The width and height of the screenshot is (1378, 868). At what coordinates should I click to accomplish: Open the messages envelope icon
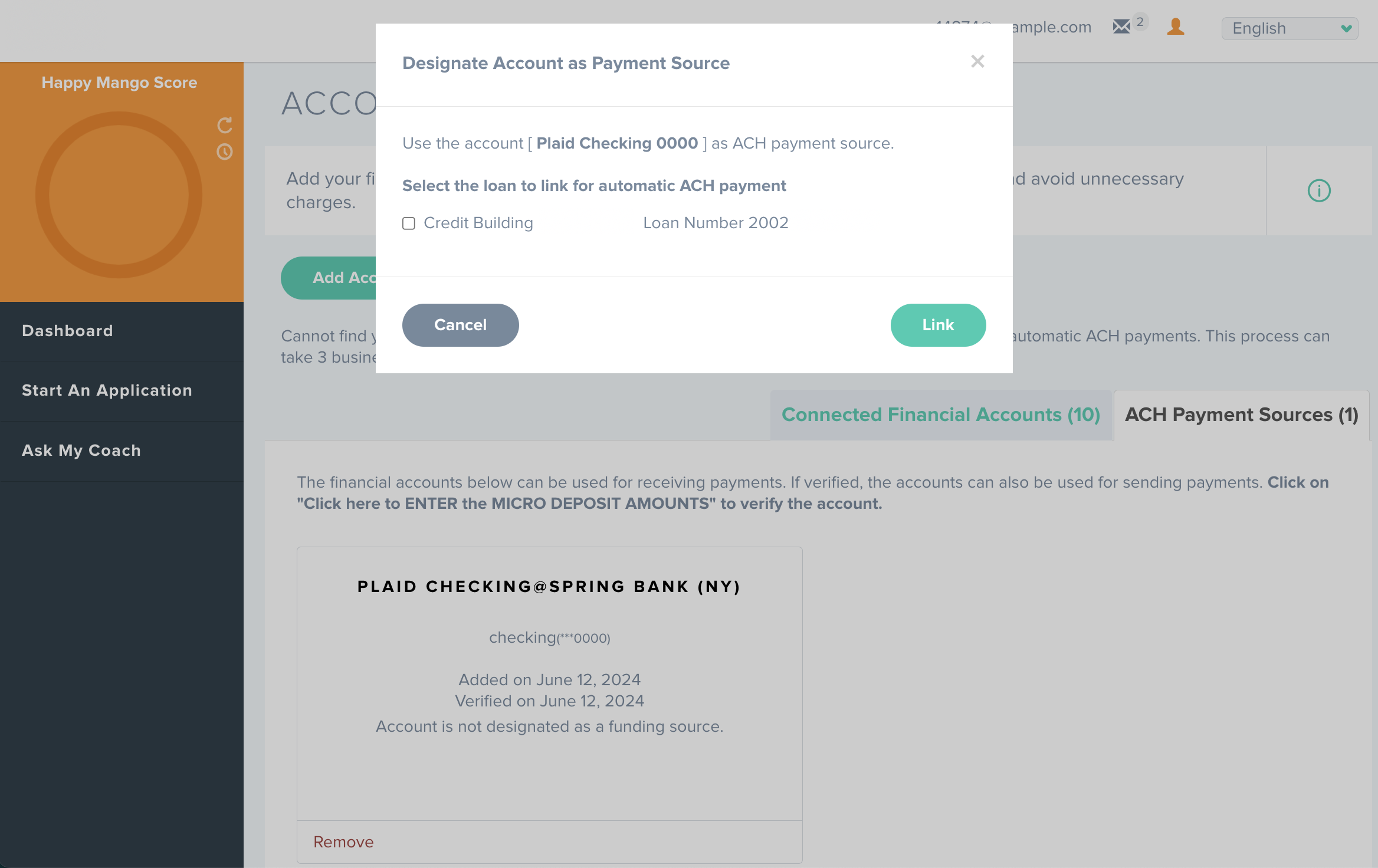(1121, 27)
